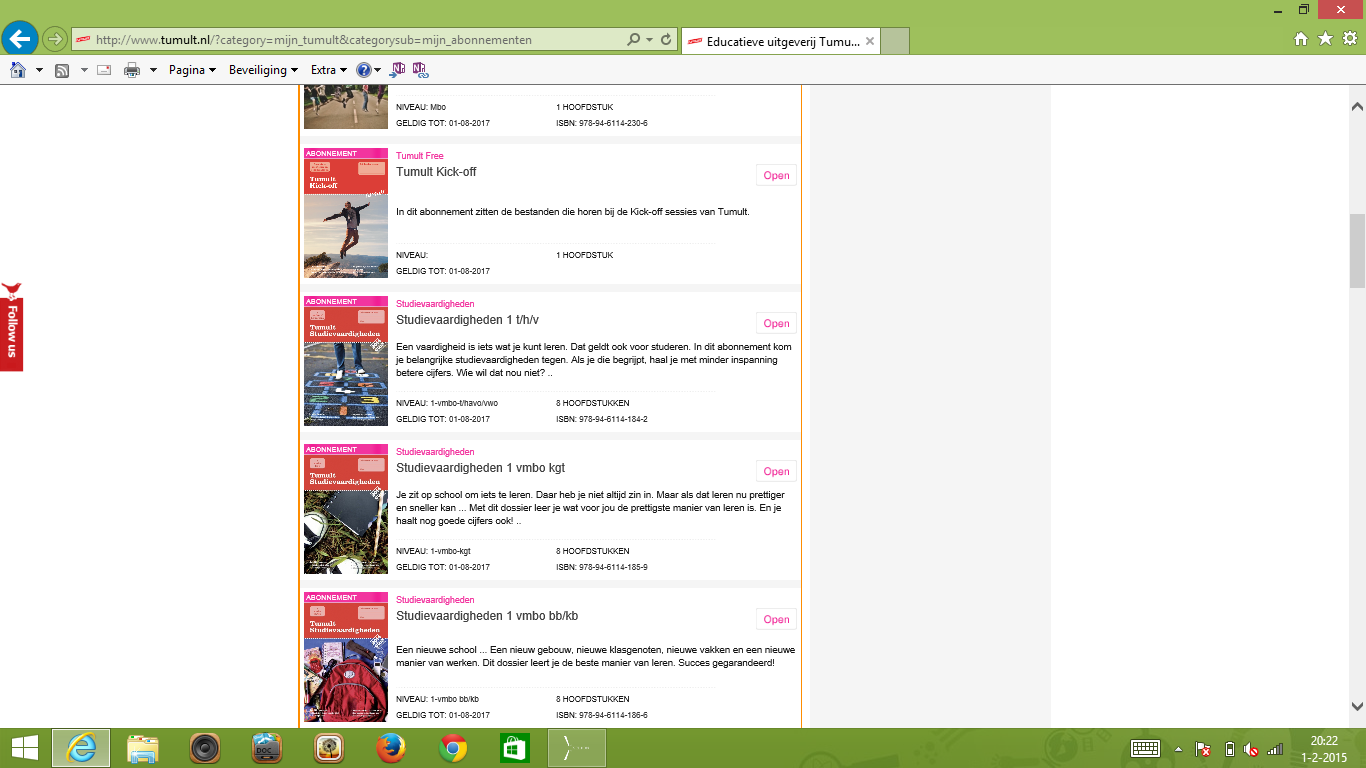Click the Studievaardigheden vmbo kgt cover thumbnail

coord(346,509)
